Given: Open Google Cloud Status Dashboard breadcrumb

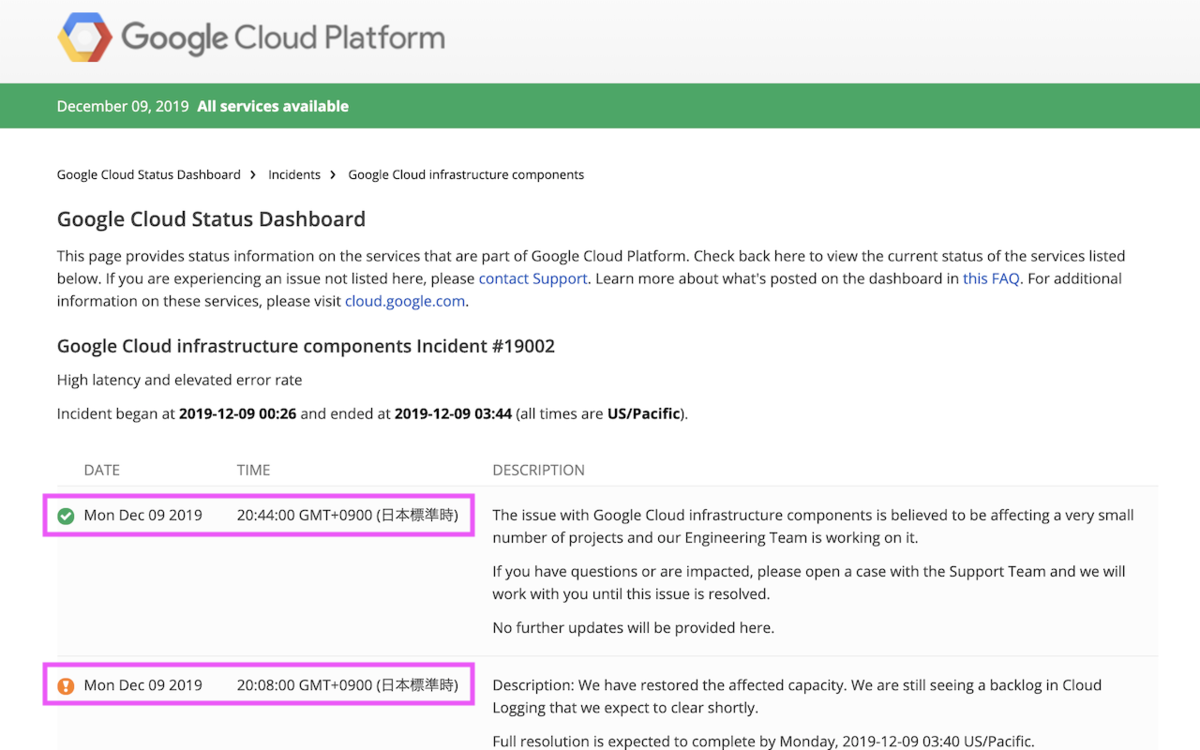Looking at the screenshot, I should click(x=149, y=175).
